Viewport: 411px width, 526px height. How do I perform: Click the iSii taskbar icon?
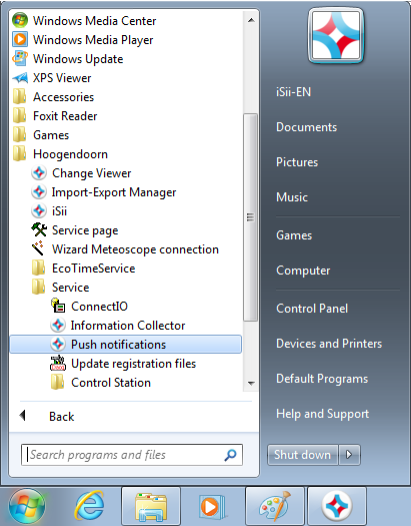(x=337, y=506)
